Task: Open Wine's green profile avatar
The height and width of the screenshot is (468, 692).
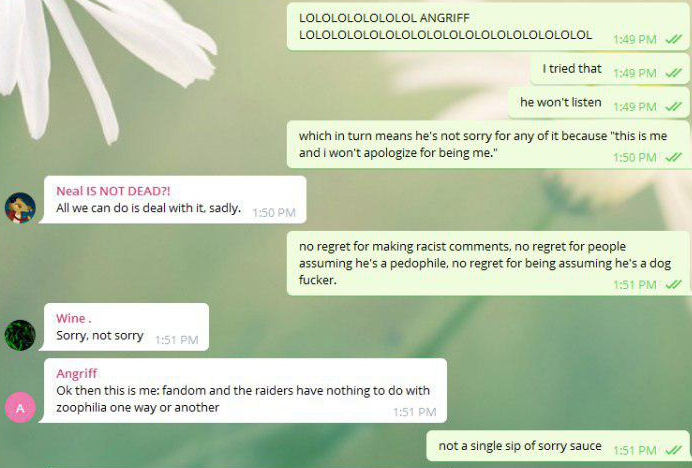Action: [20, 335]
